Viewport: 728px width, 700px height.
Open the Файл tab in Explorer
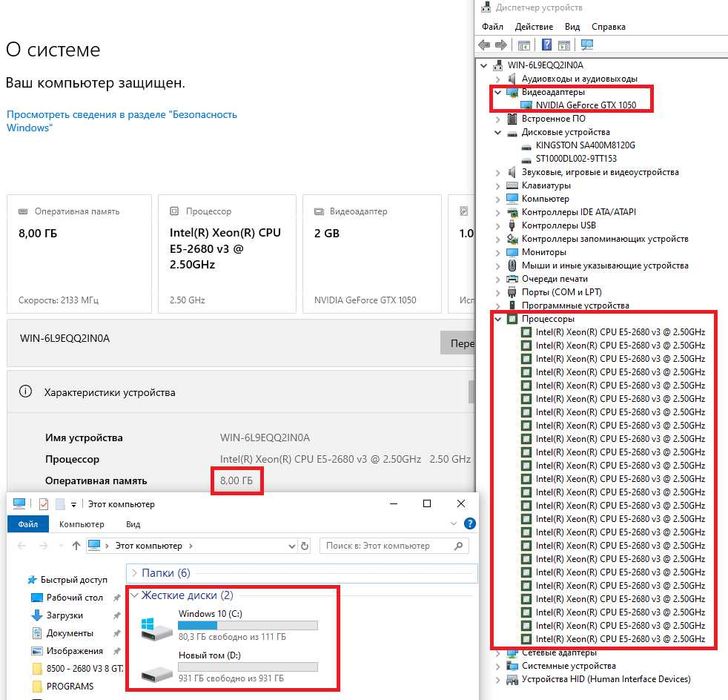28,524
